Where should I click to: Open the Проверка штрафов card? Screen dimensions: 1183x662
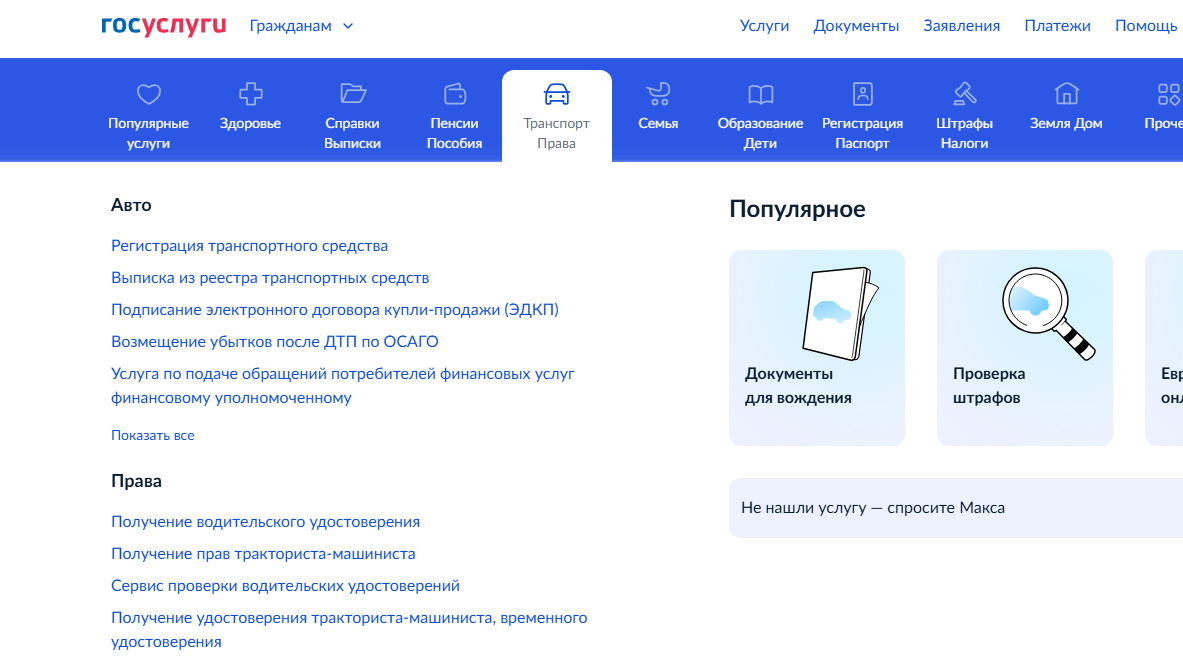coord(1025,348)
